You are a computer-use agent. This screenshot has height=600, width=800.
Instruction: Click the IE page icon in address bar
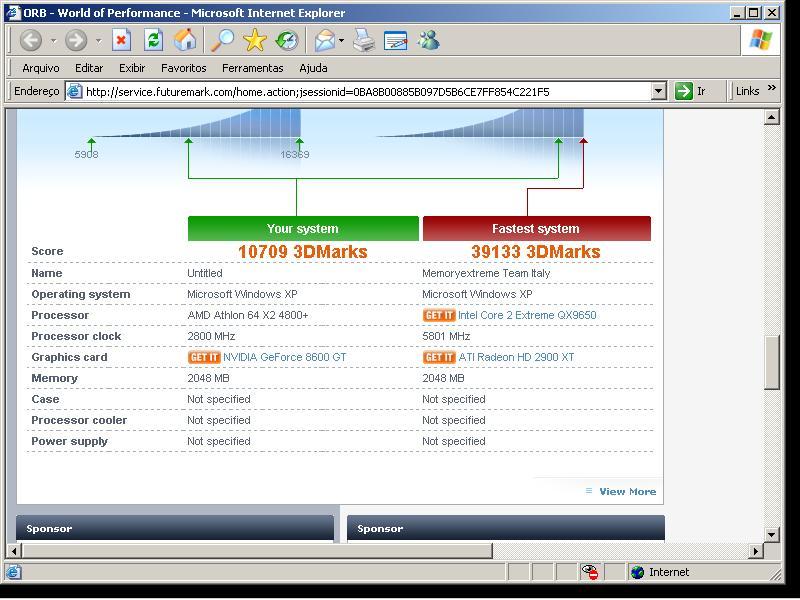[74, 91]
